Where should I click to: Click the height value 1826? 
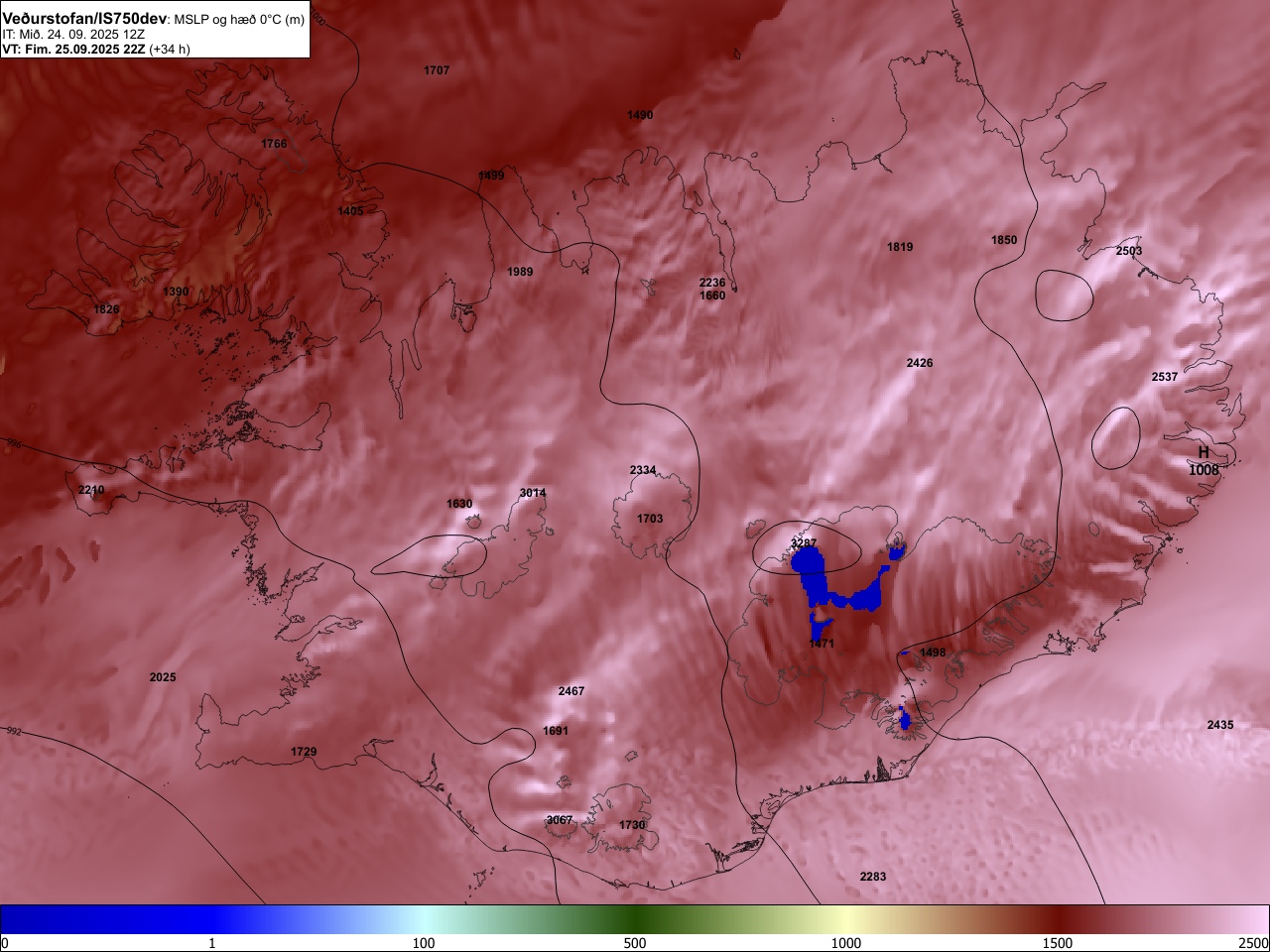[106, 309]
